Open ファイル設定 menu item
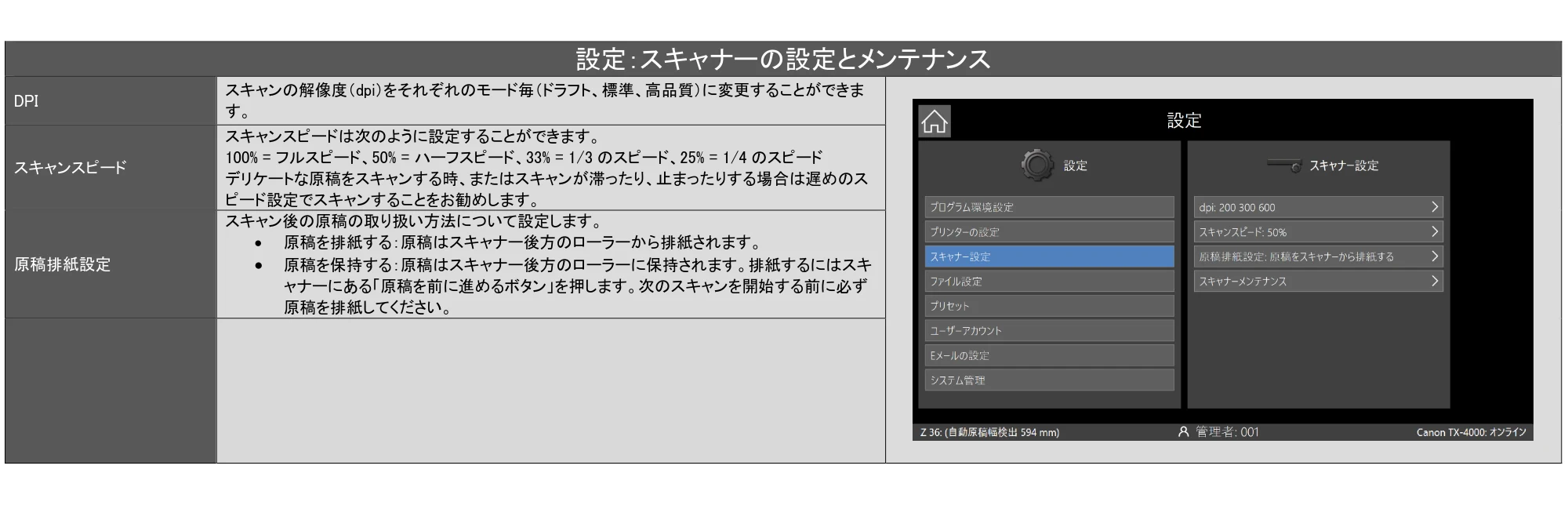The height and width of the screenshot is (531, 1568). click(1049, 282)
